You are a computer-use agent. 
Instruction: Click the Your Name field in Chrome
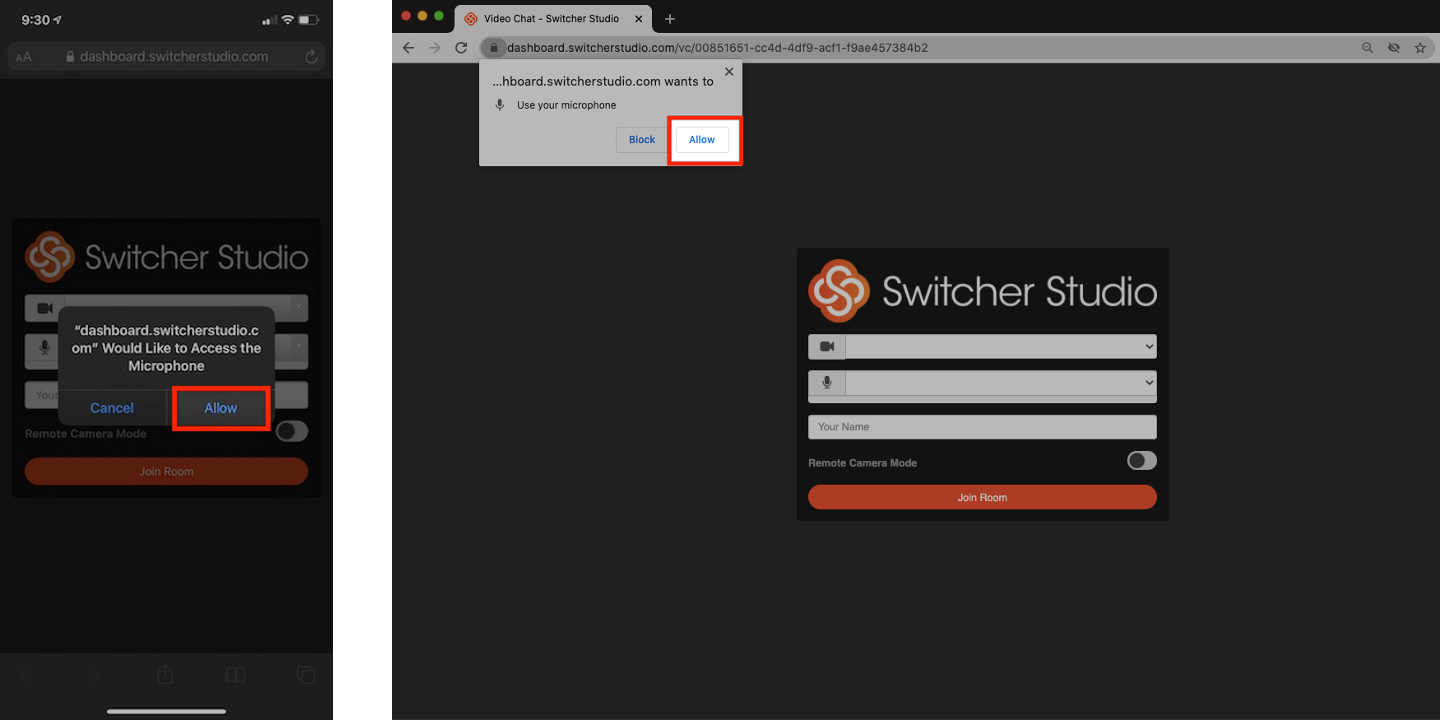point(982,427)
